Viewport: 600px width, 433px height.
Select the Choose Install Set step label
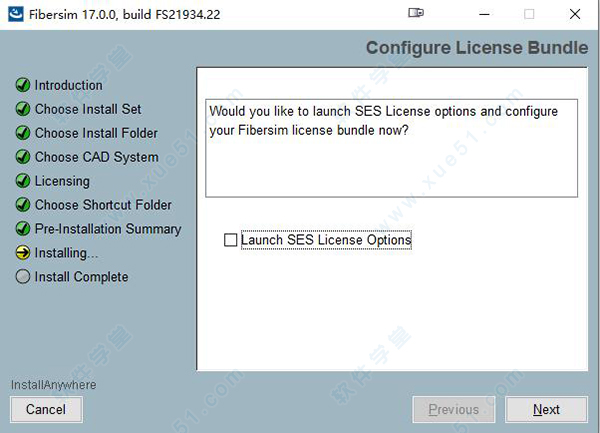(88, 109)
